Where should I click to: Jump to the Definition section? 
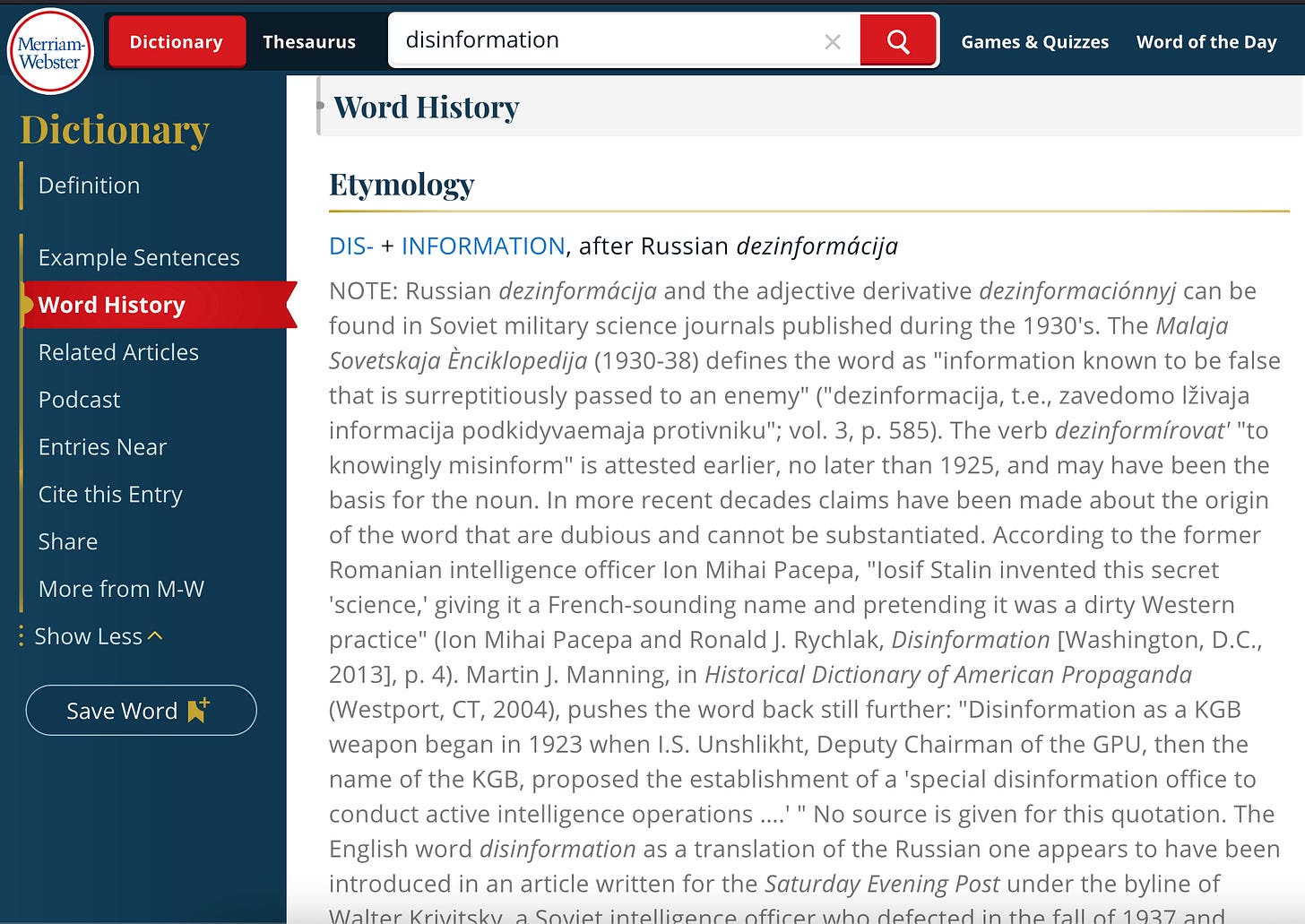tap(89, 186)
